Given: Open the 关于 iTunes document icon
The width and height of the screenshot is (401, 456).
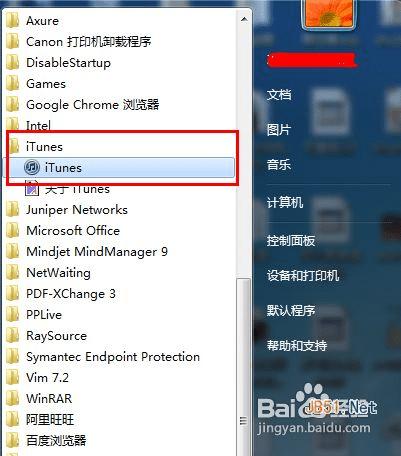Looking at the screenshot, I should pyautogui.click(x=32, y=188).
